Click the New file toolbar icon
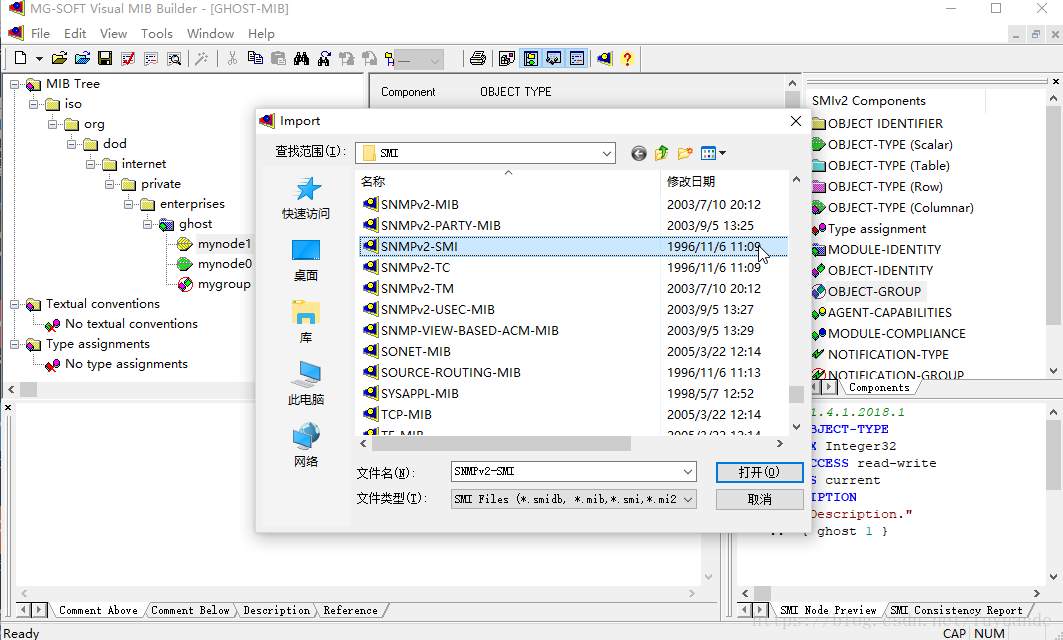 (x=20, y=58)
